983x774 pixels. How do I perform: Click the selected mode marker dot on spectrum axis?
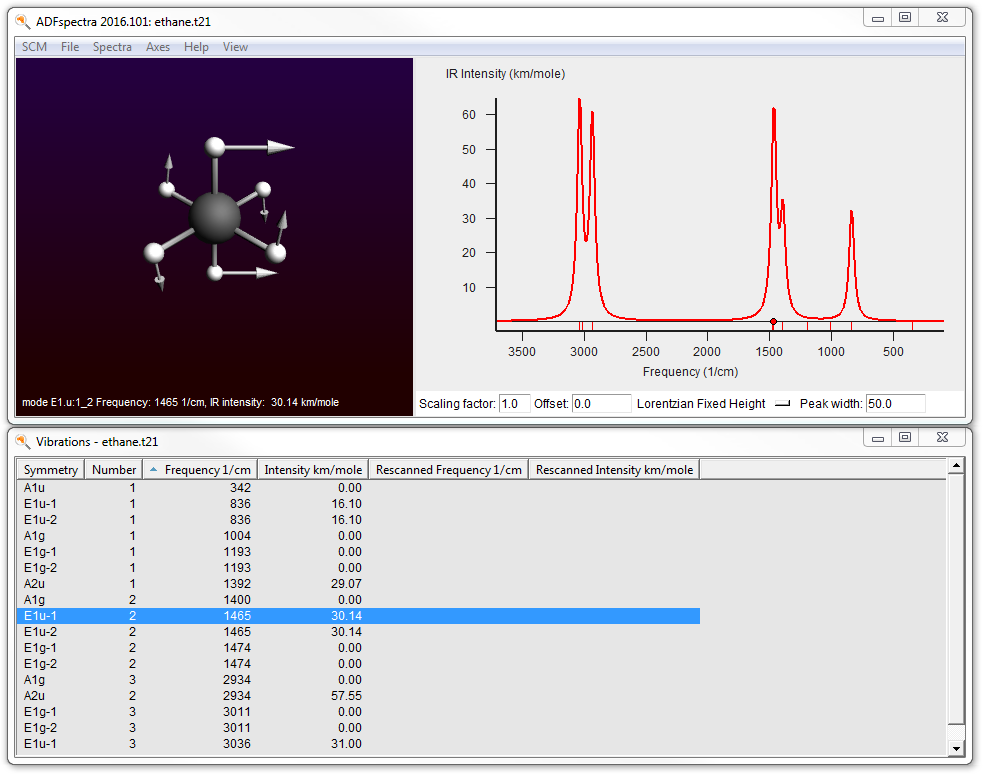(774, 322)
